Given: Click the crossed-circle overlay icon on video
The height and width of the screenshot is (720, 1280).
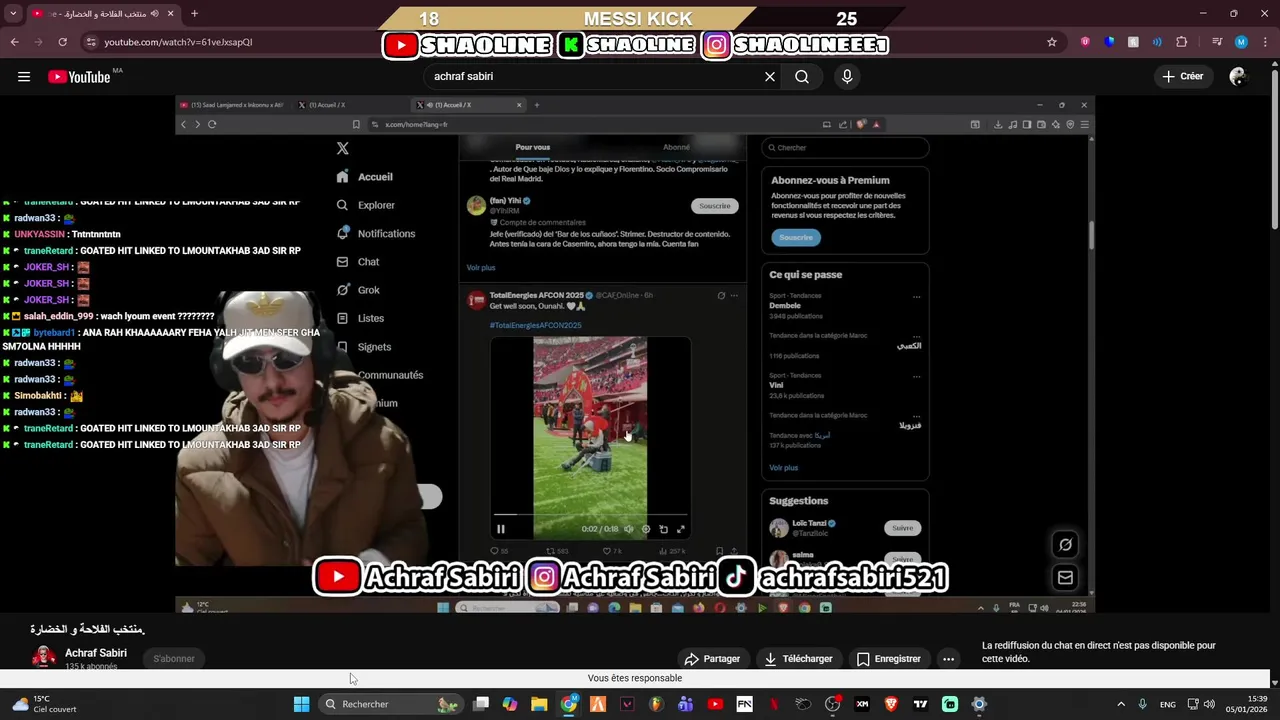Looking at the screenshot, I should click(1065, 545).
